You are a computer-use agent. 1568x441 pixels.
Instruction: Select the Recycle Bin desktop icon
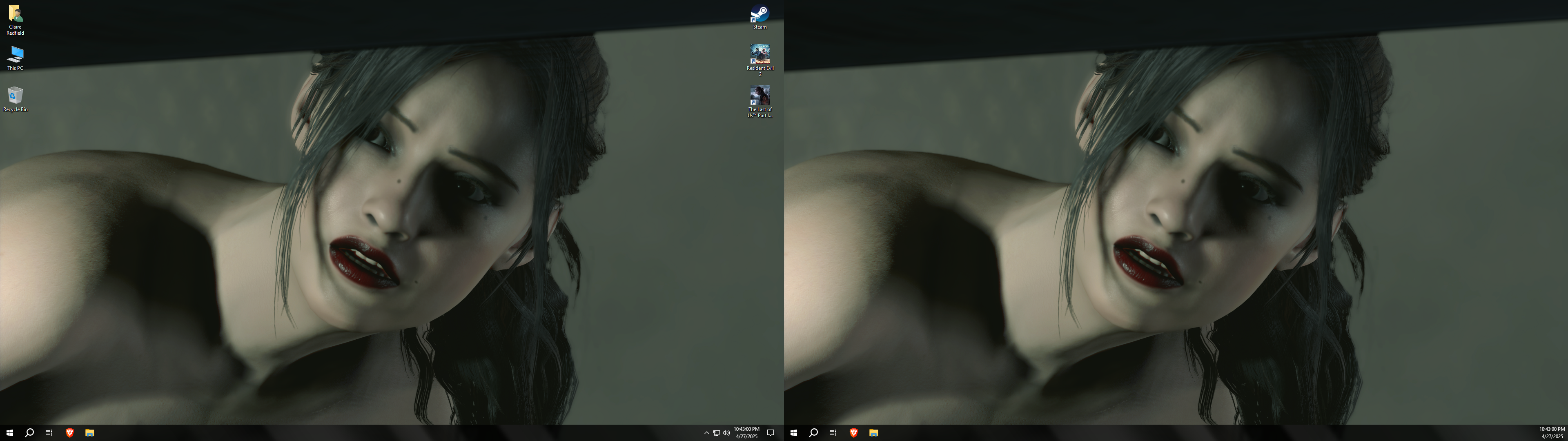point(15,99)
